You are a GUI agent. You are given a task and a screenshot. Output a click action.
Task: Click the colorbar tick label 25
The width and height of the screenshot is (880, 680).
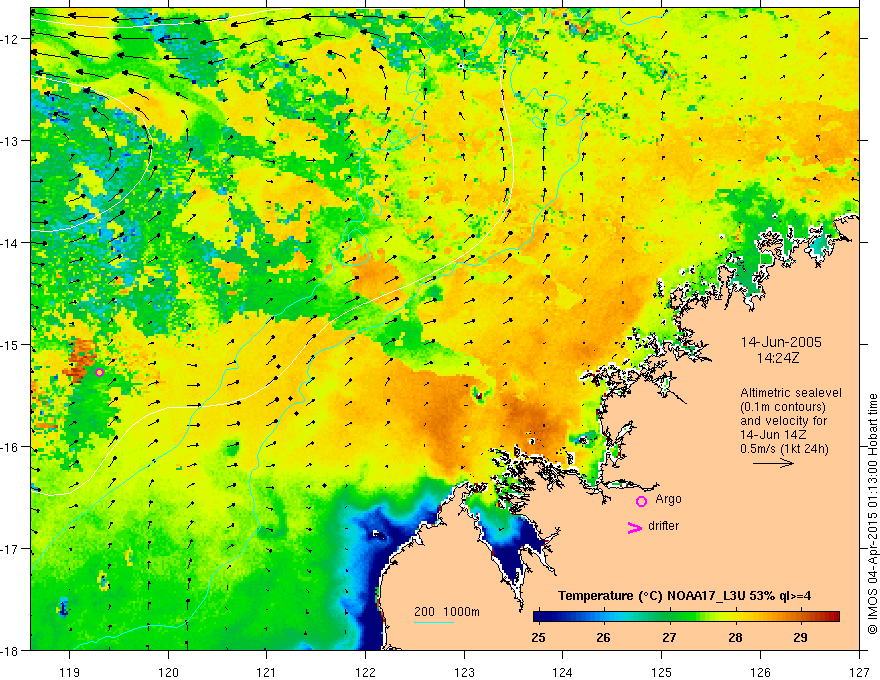click(x=538, y=637)
